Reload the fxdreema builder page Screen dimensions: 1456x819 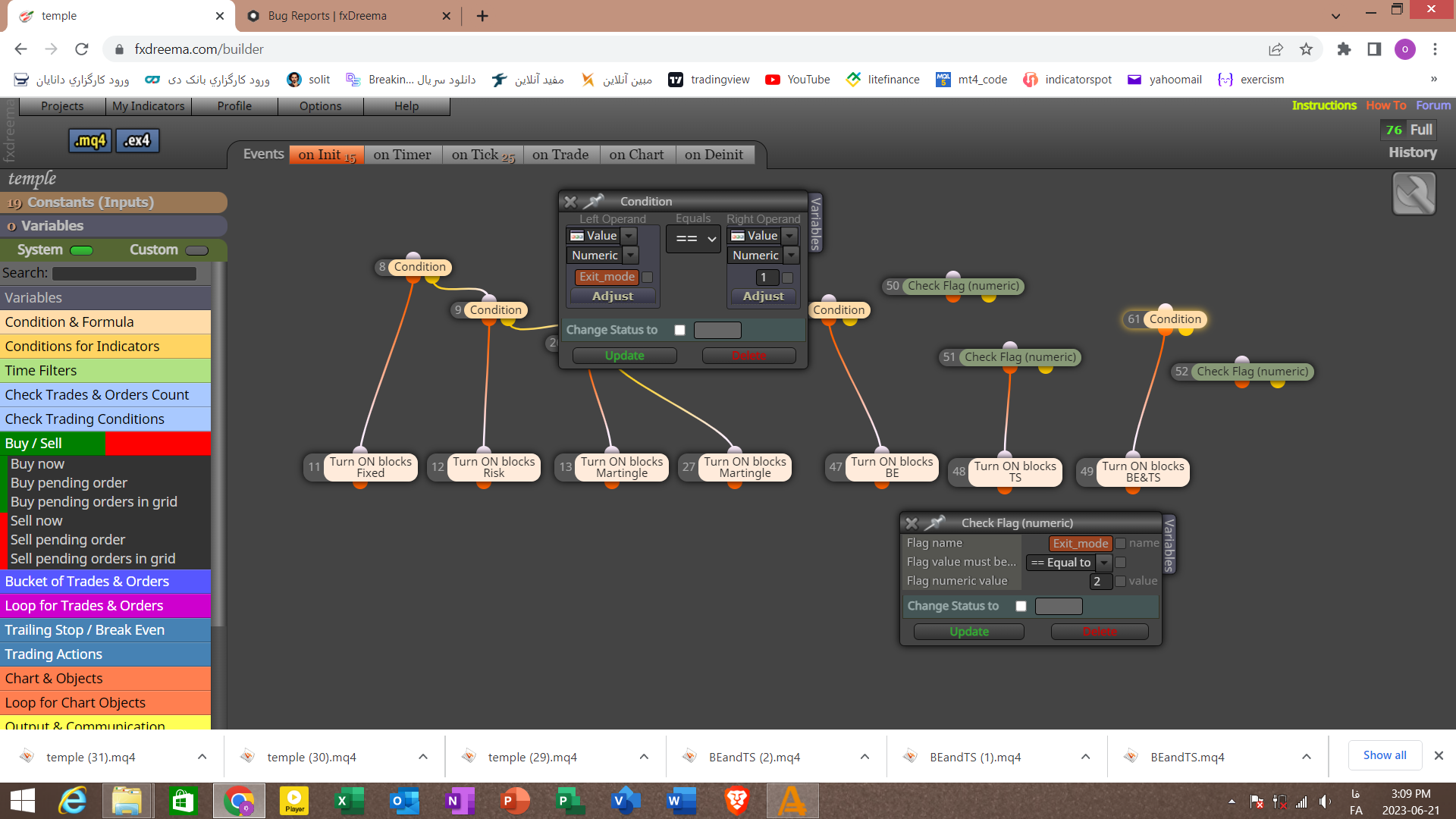[x=82, y=49]
